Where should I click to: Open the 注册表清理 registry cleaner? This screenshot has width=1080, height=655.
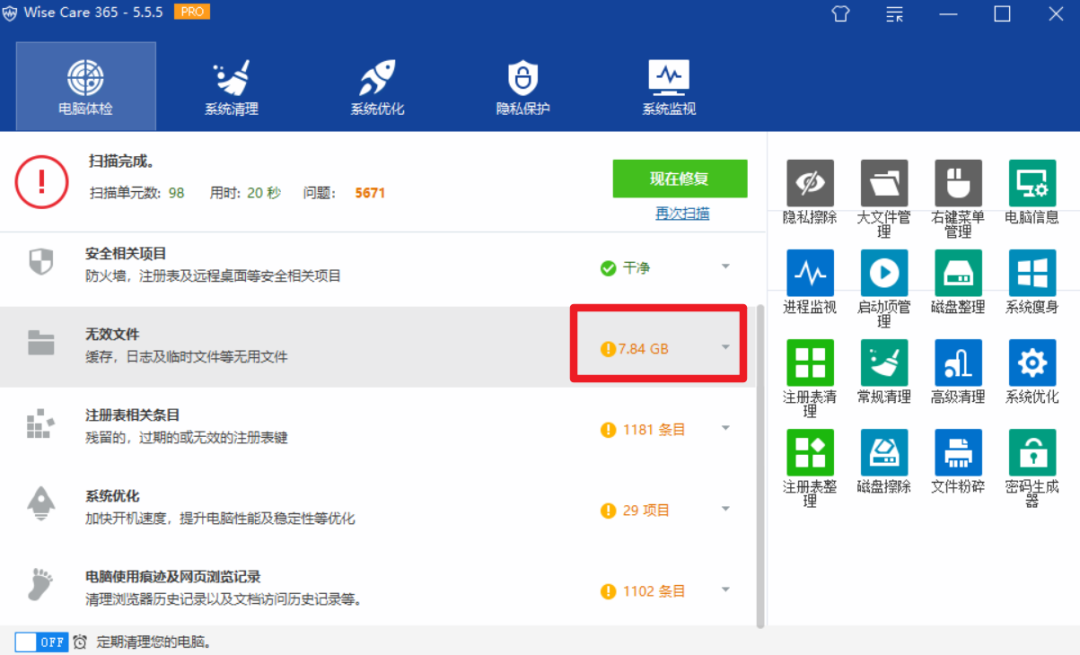tap(810, 362)
